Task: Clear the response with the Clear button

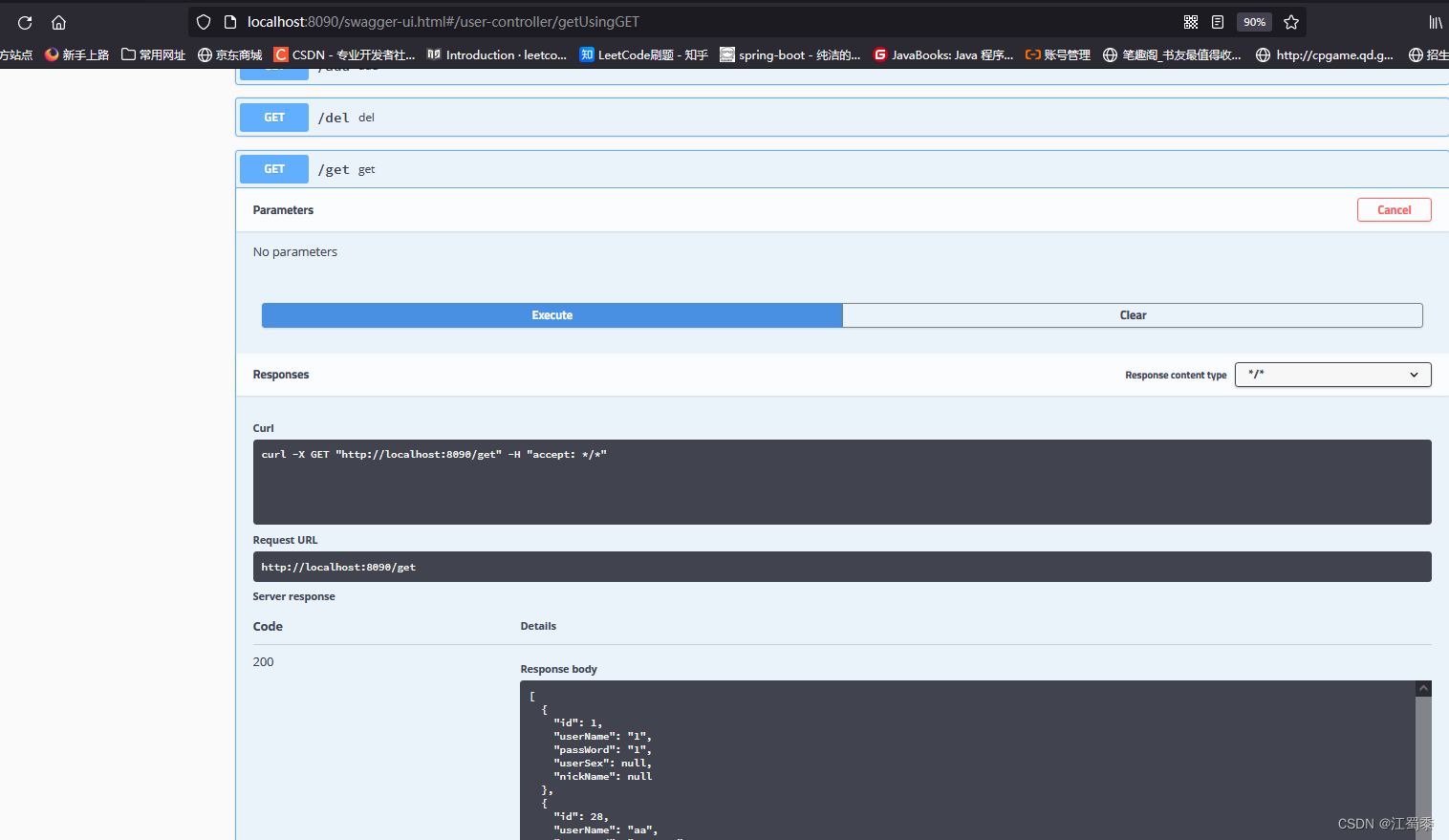Action: (x=1133, y=315)
